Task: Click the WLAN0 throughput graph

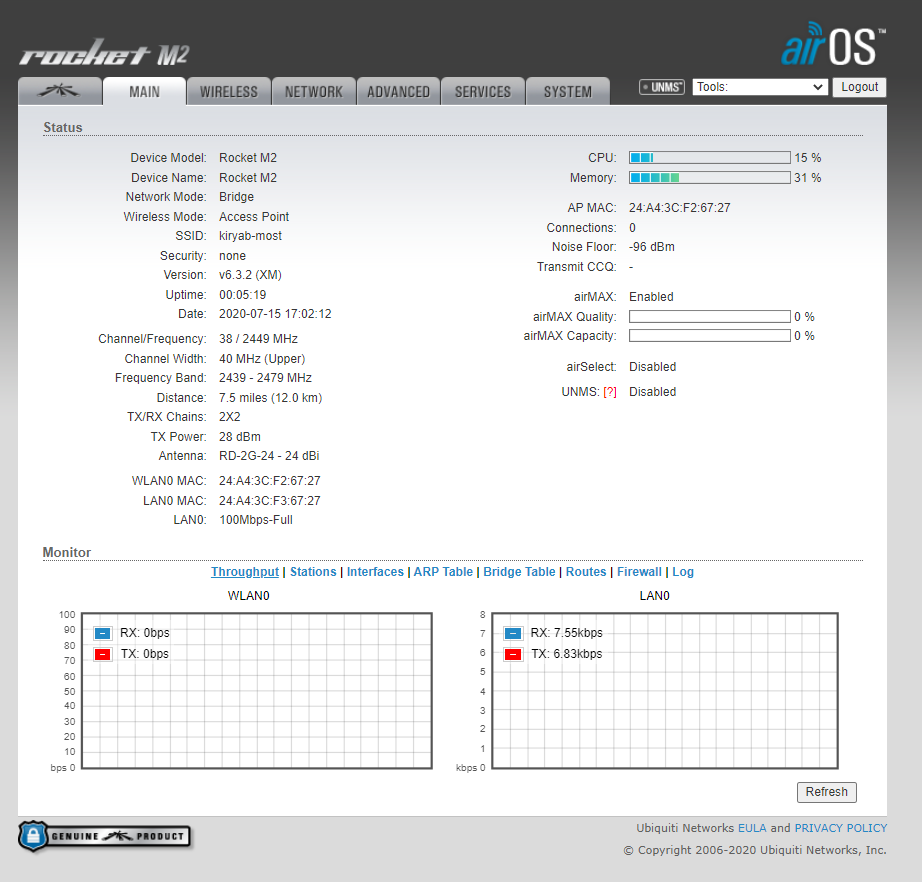Action: tap(257, 691)
